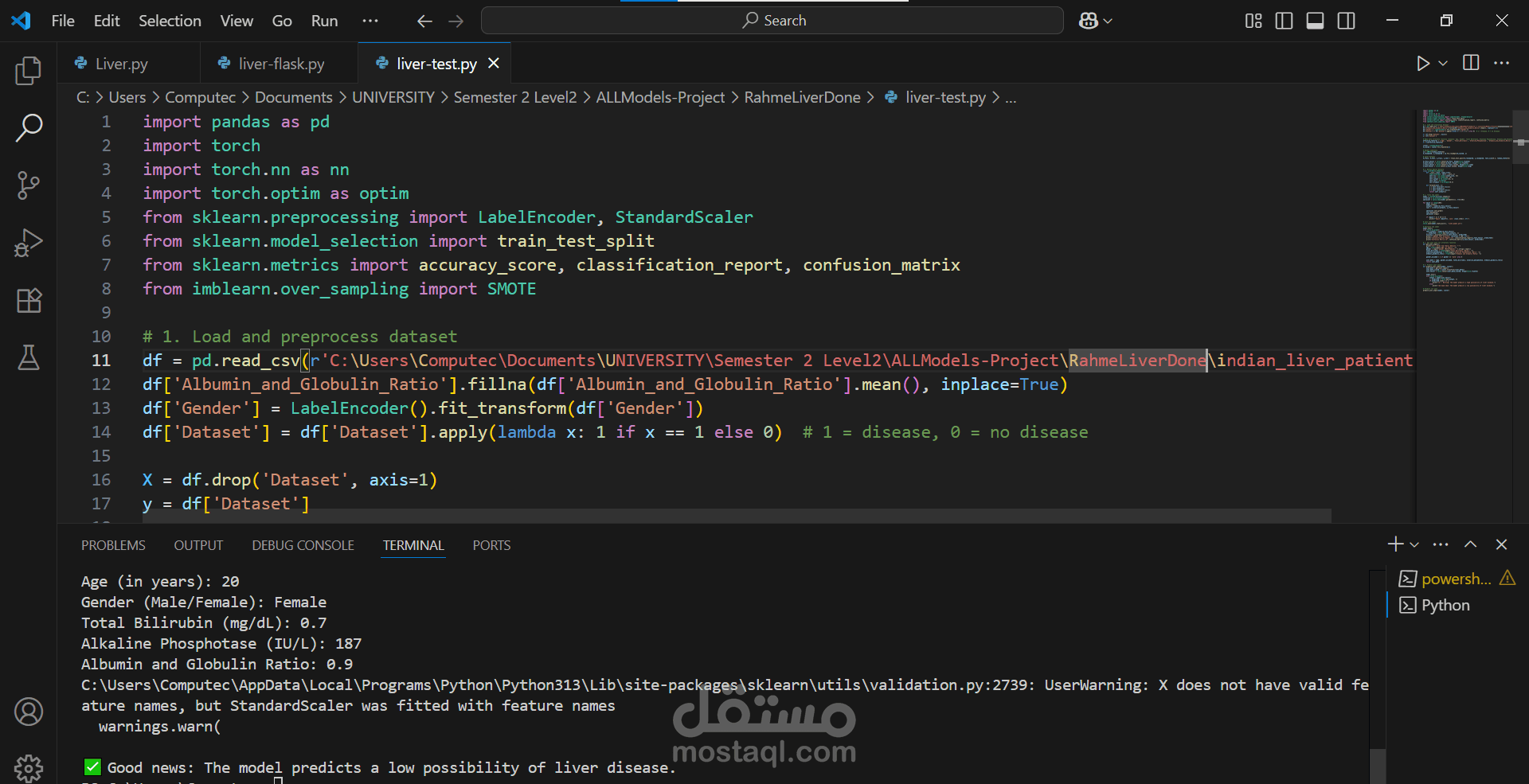Viewport: 1529px width, 784px height.
Task: Click breadcrumb trailing ellipsis symbol
Action: (1011, 97)
